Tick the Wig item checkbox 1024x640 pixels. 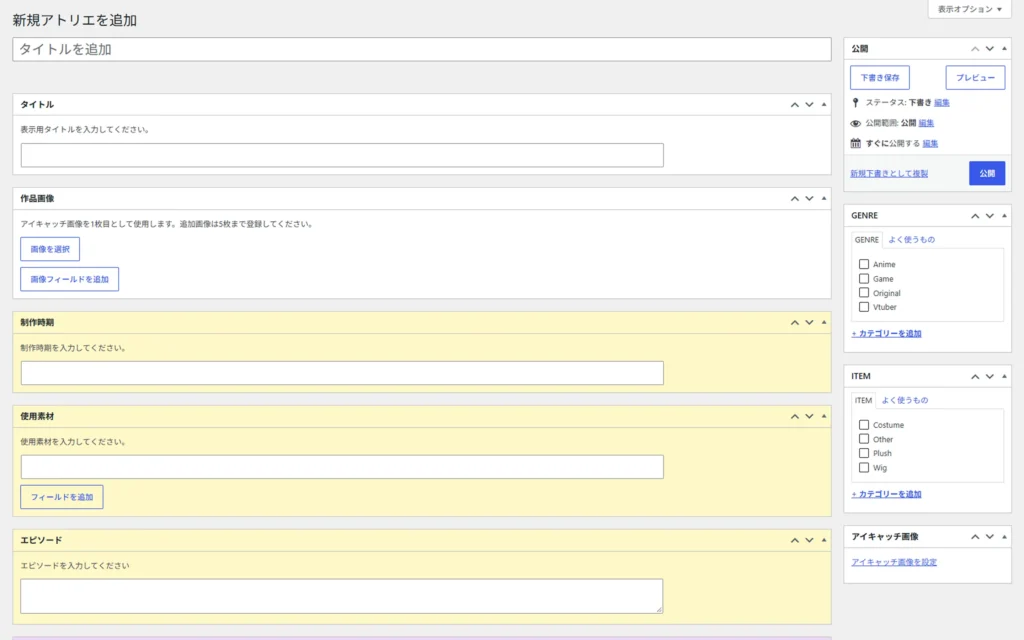point(864,468)
